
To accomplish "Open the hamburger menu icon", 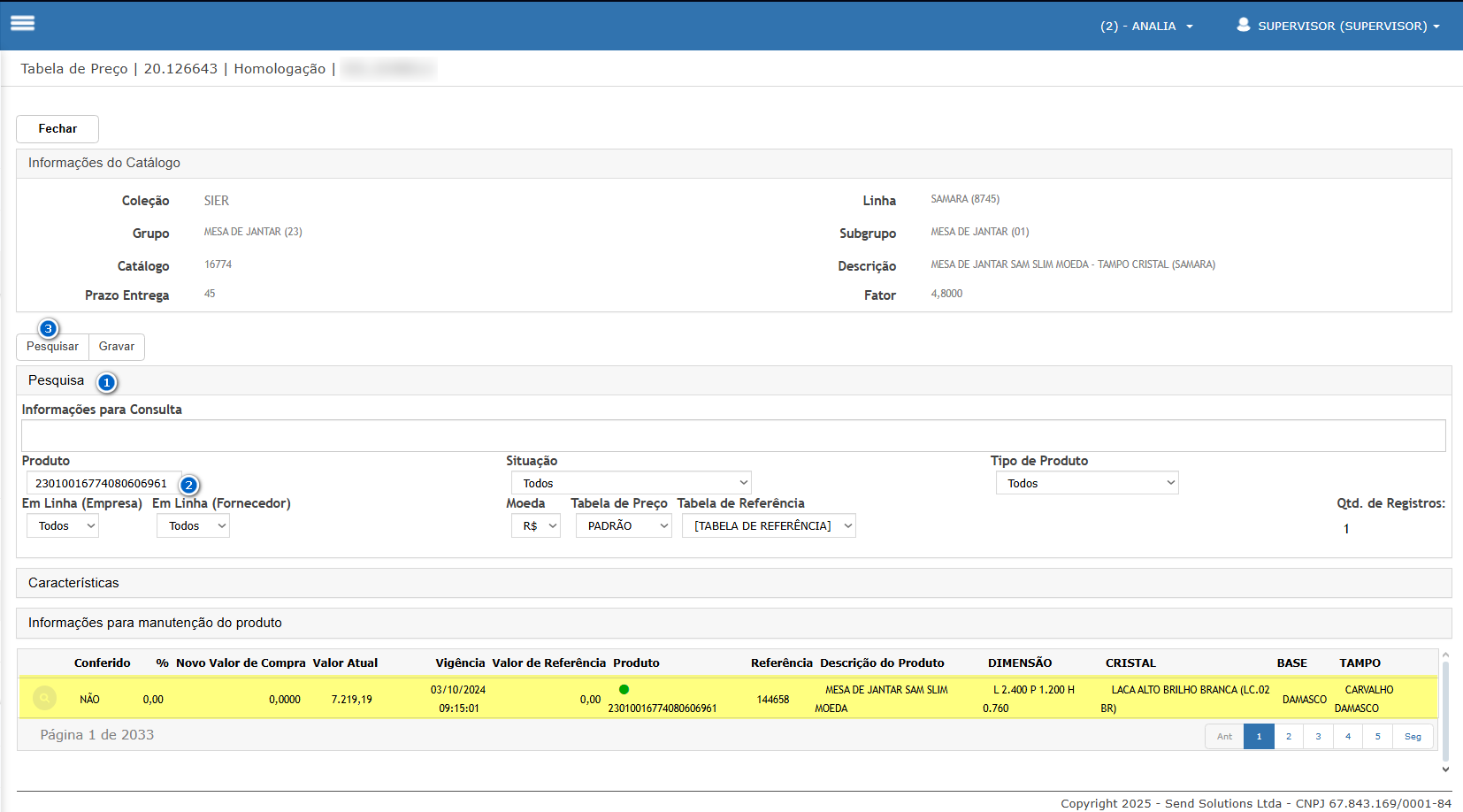I will (x=23, y=24).
